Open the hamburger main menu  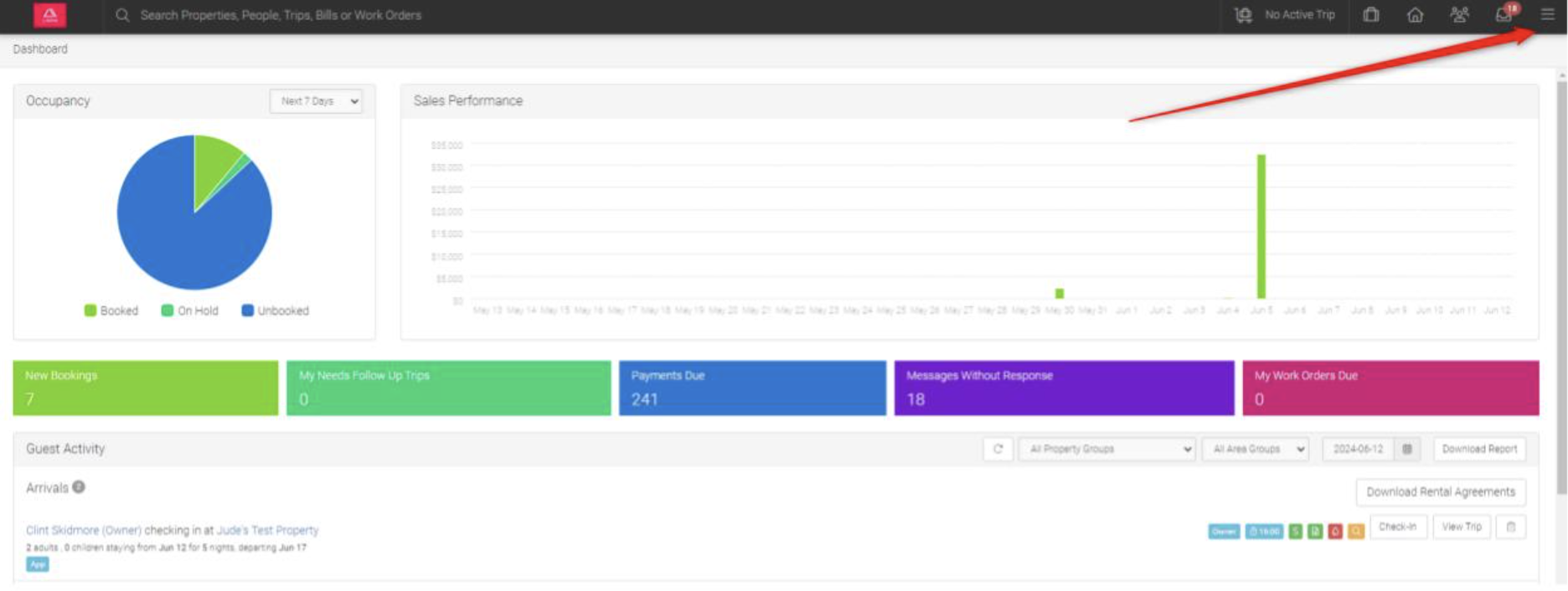(1547, 15)
